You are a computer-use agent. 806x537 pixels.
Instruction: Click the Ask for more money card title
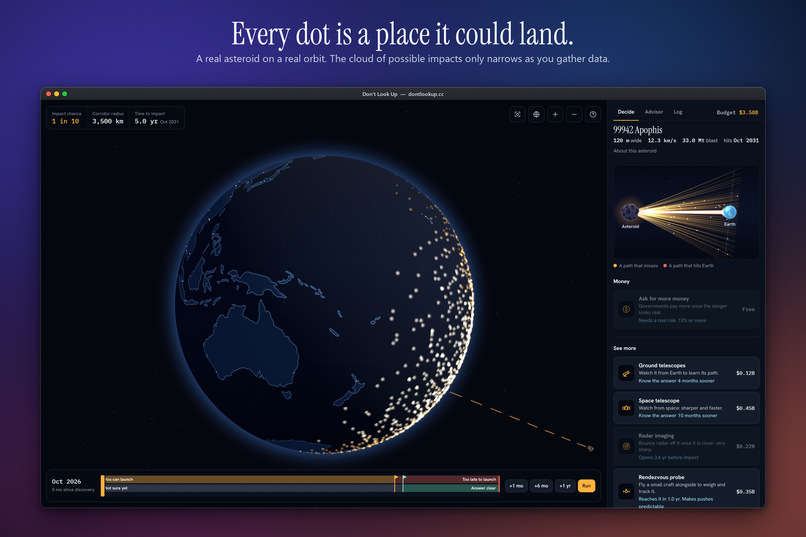coord(664,299)
